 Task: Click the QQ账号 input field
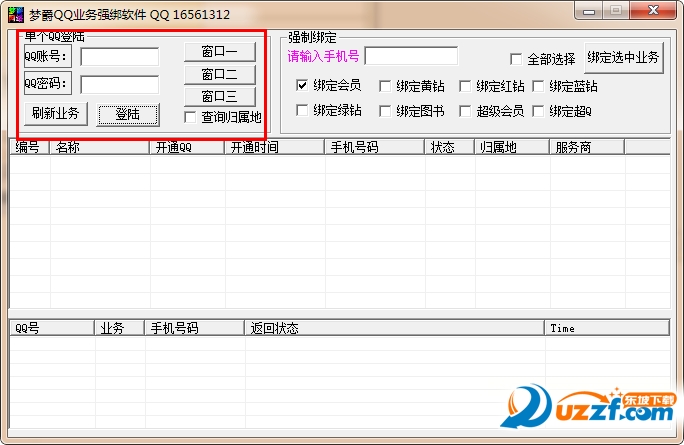tap(120, 57)
